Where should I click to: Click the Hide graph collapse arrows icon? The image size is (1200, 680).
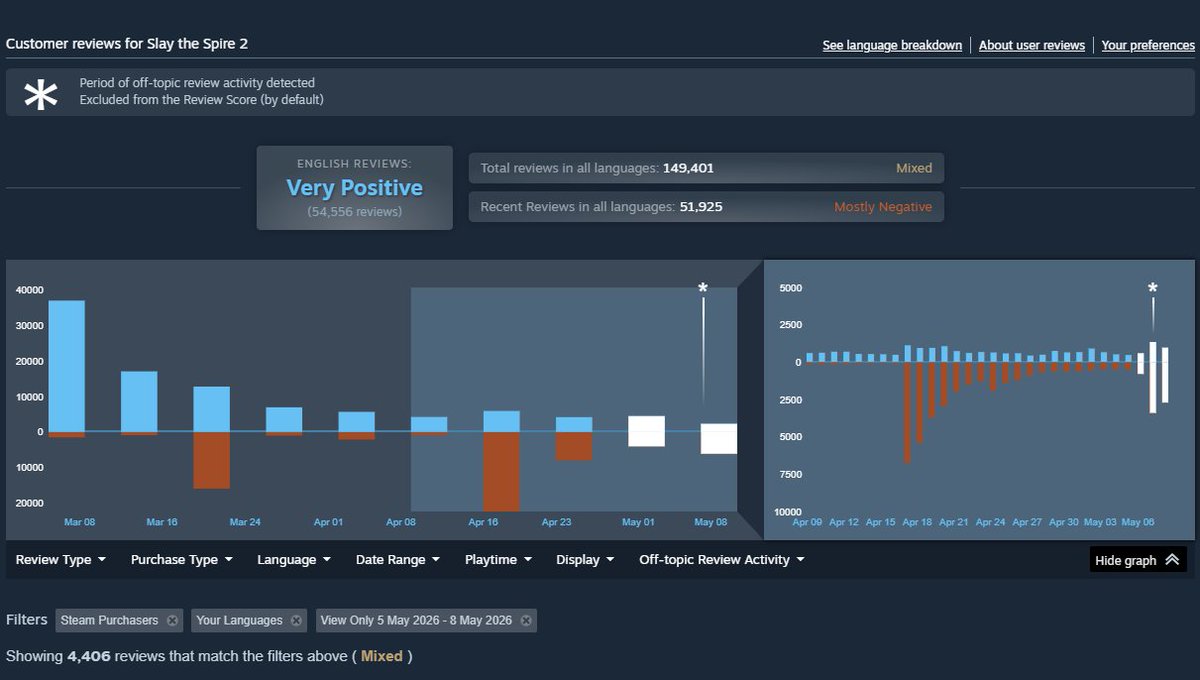coord(1173,560)
